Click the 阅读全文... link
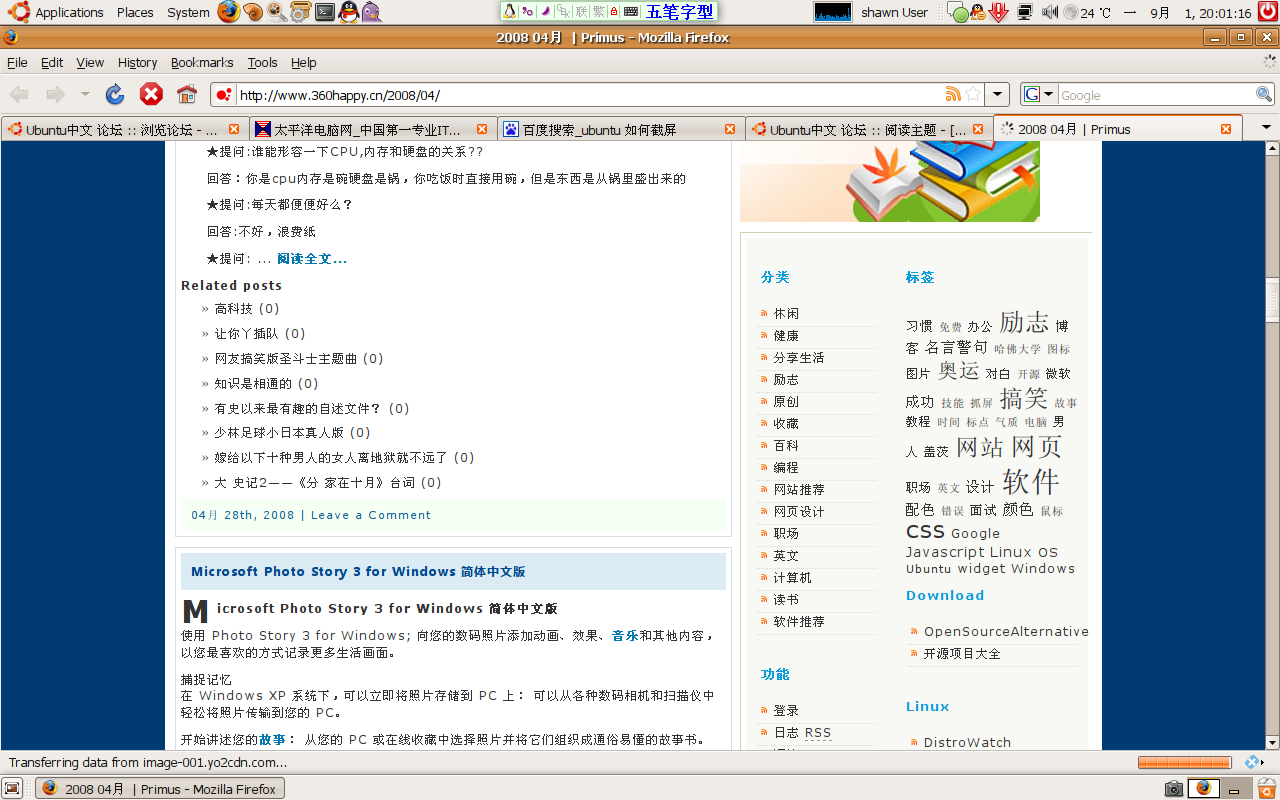1280x800 pixels. coord(312,258)
